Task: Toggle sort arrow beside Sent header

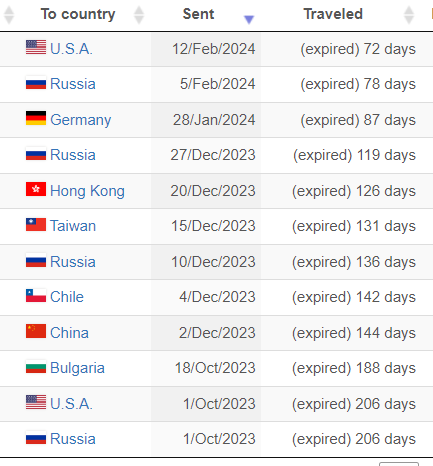Action: coord(249,20)
